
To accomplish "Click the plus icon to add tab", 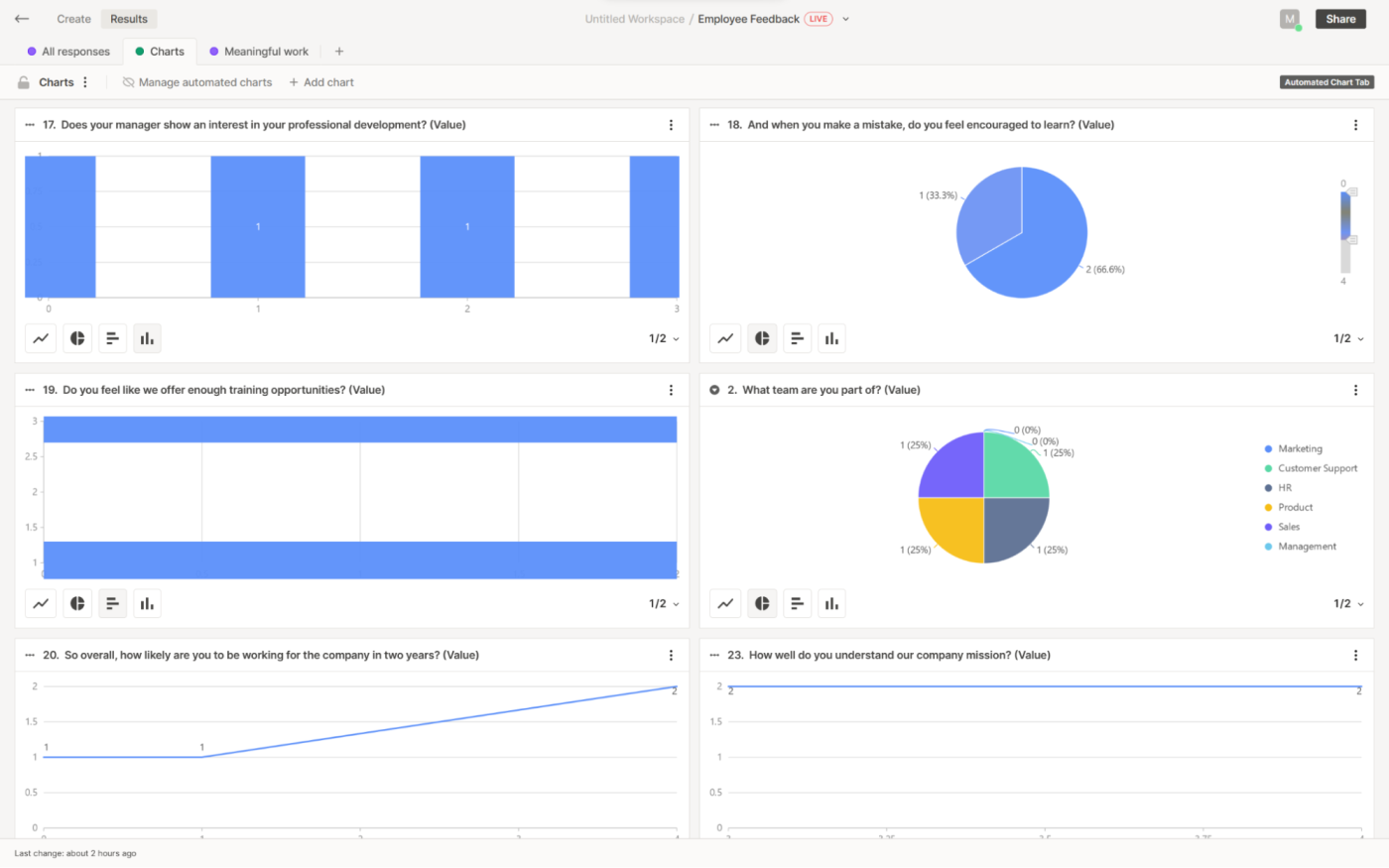I will [339, 52].
